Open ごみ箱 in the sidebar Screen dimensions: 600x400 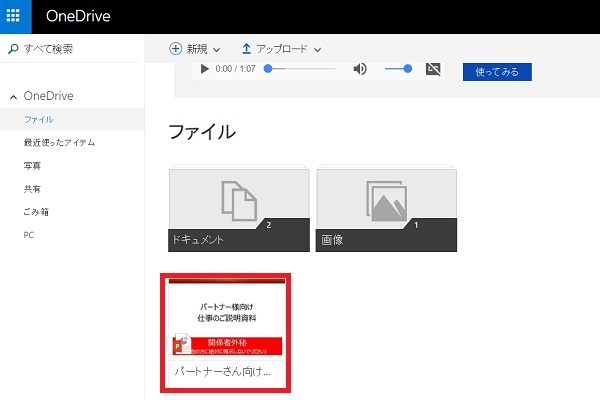tap(36, 211)
